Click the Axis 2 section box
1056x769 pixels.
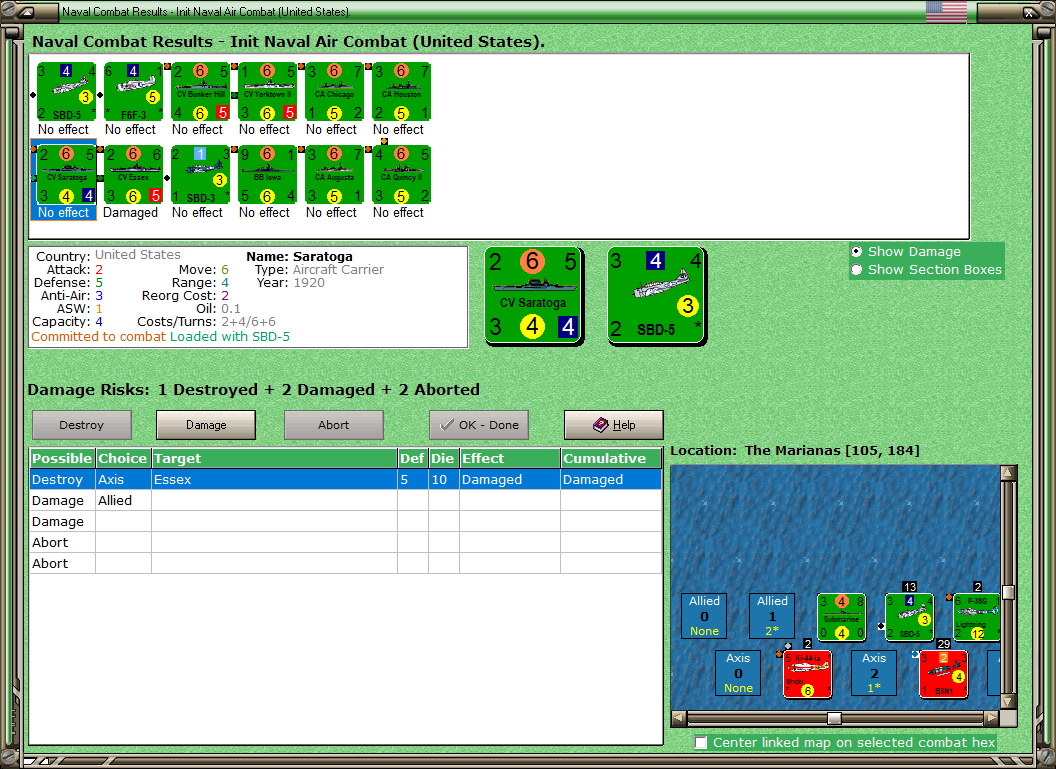point(873,673)
